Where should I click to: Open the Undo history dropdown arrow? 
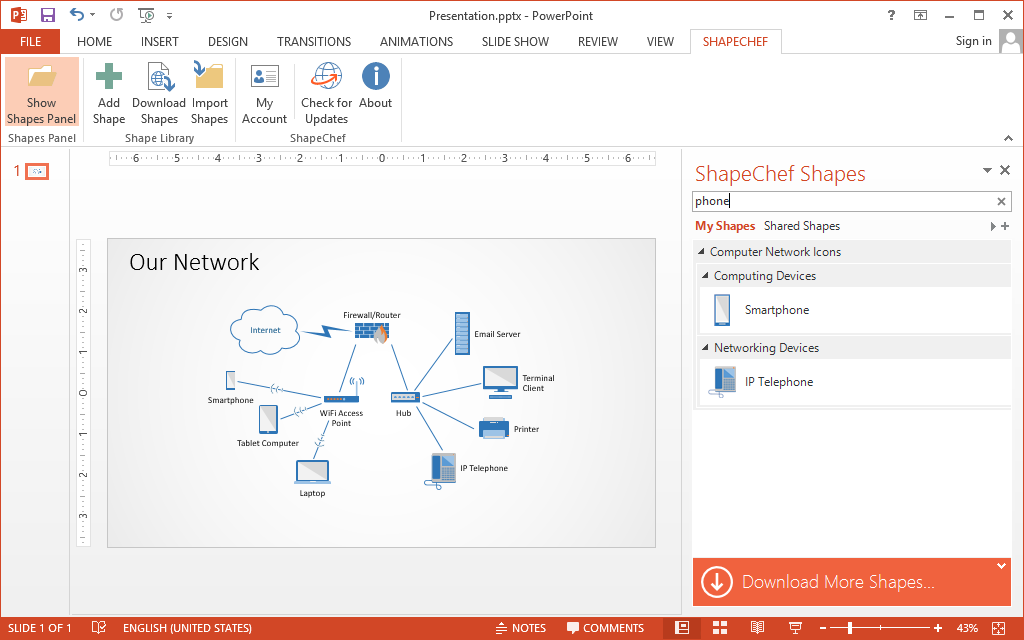(x=92, y=15)
